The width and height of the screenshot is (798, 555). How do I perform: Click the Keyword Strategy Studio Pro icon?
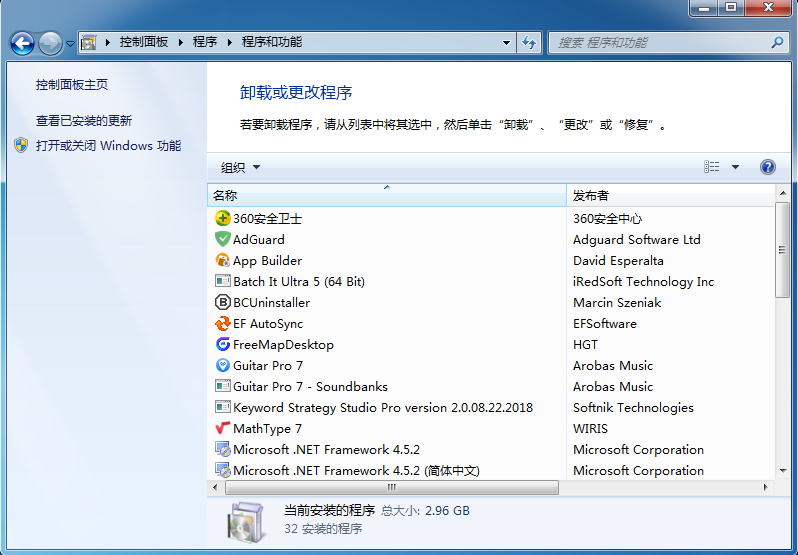pos(222,407)
